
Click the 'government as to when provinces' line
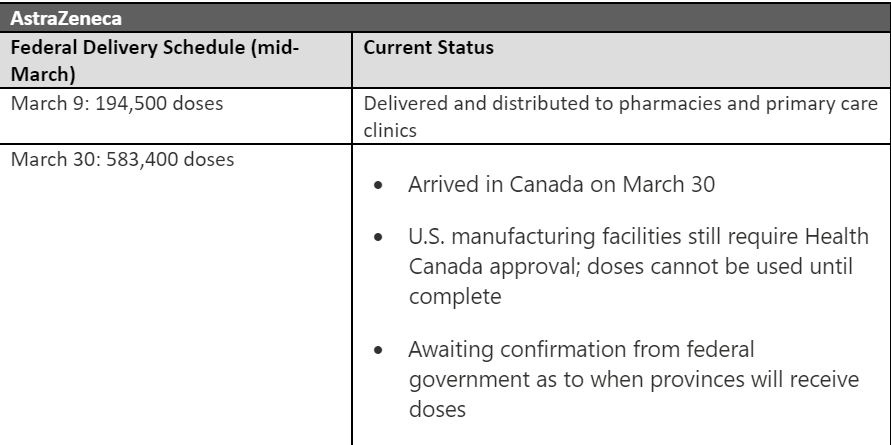click(x=634, y=379)
